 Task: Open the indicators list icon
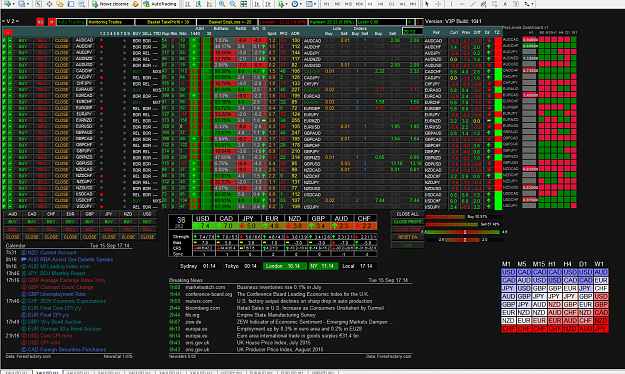click(281, 4)
